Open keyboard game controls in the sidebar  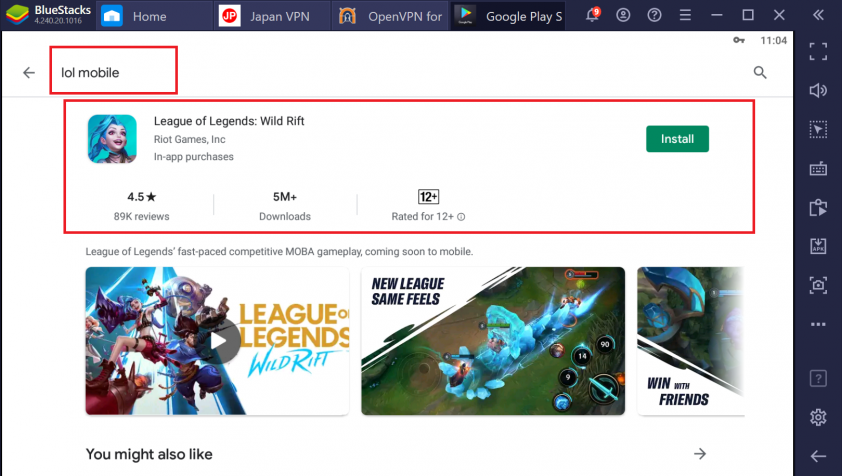[818, 169]
